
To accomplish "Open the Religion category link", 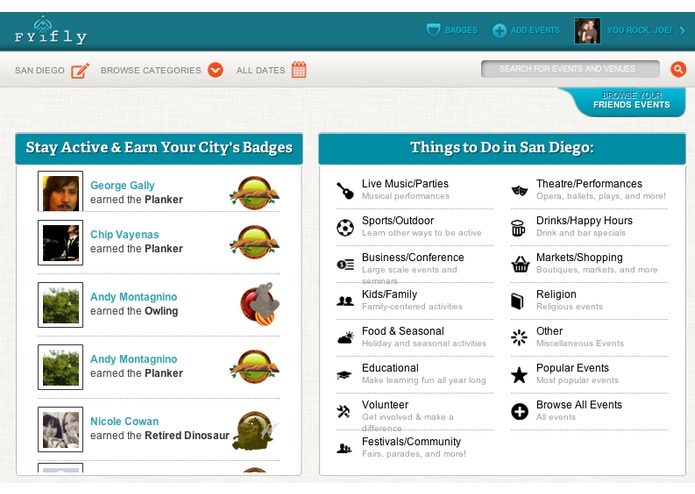I will [x=556, y=294].
